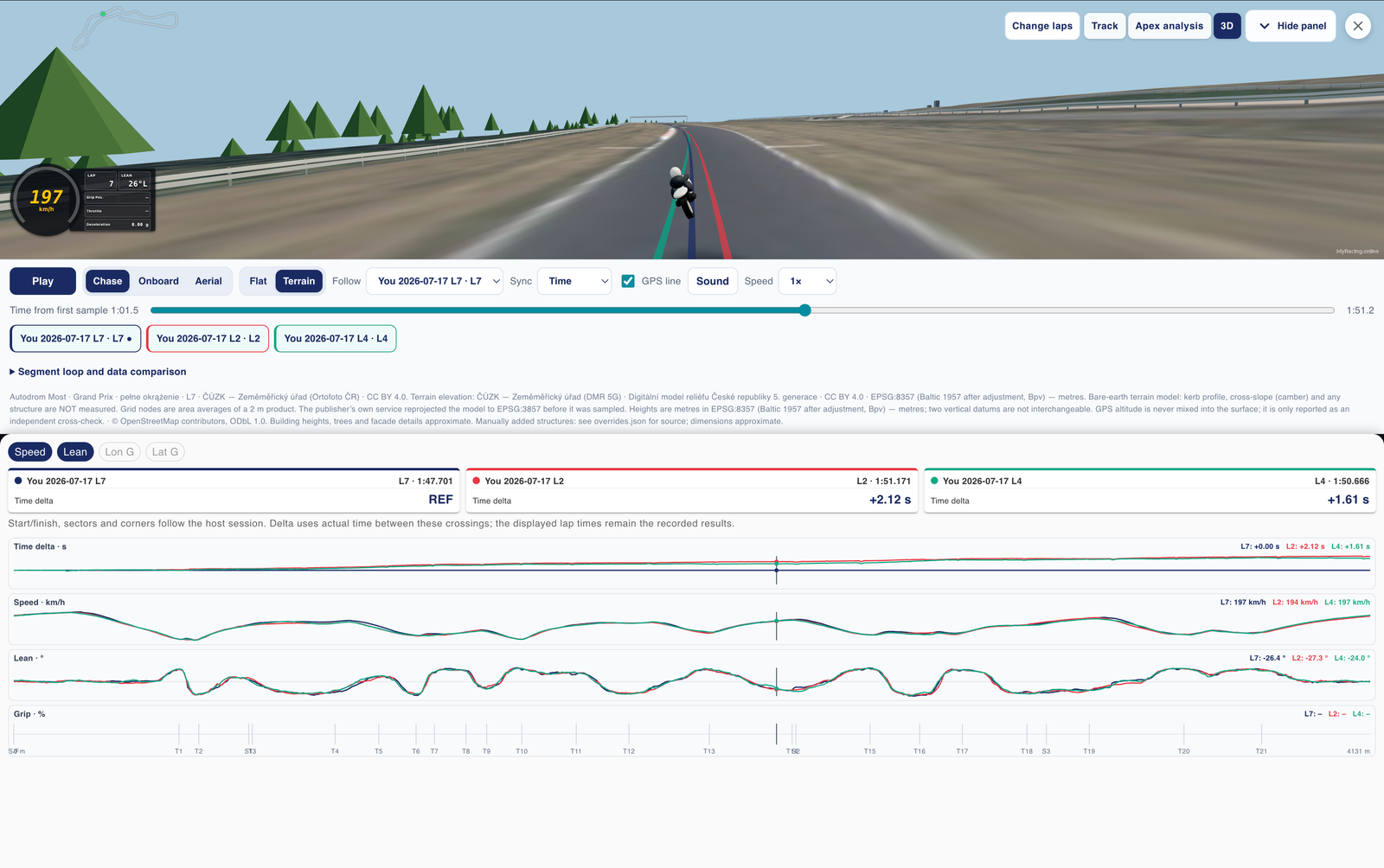Open the playback Speed 1× dropdown
1384x868 pixels.
pos(808,281)
